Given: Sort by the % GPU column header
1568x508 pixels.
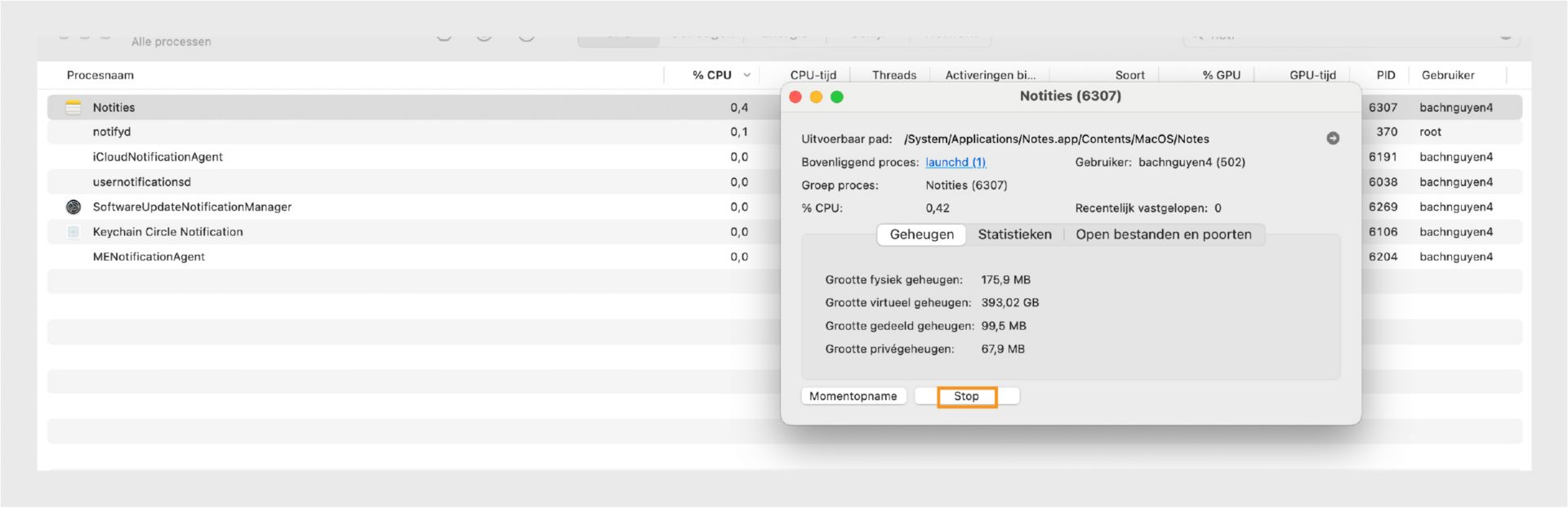Looking at the screenshot, I should tap(1222, 75).
